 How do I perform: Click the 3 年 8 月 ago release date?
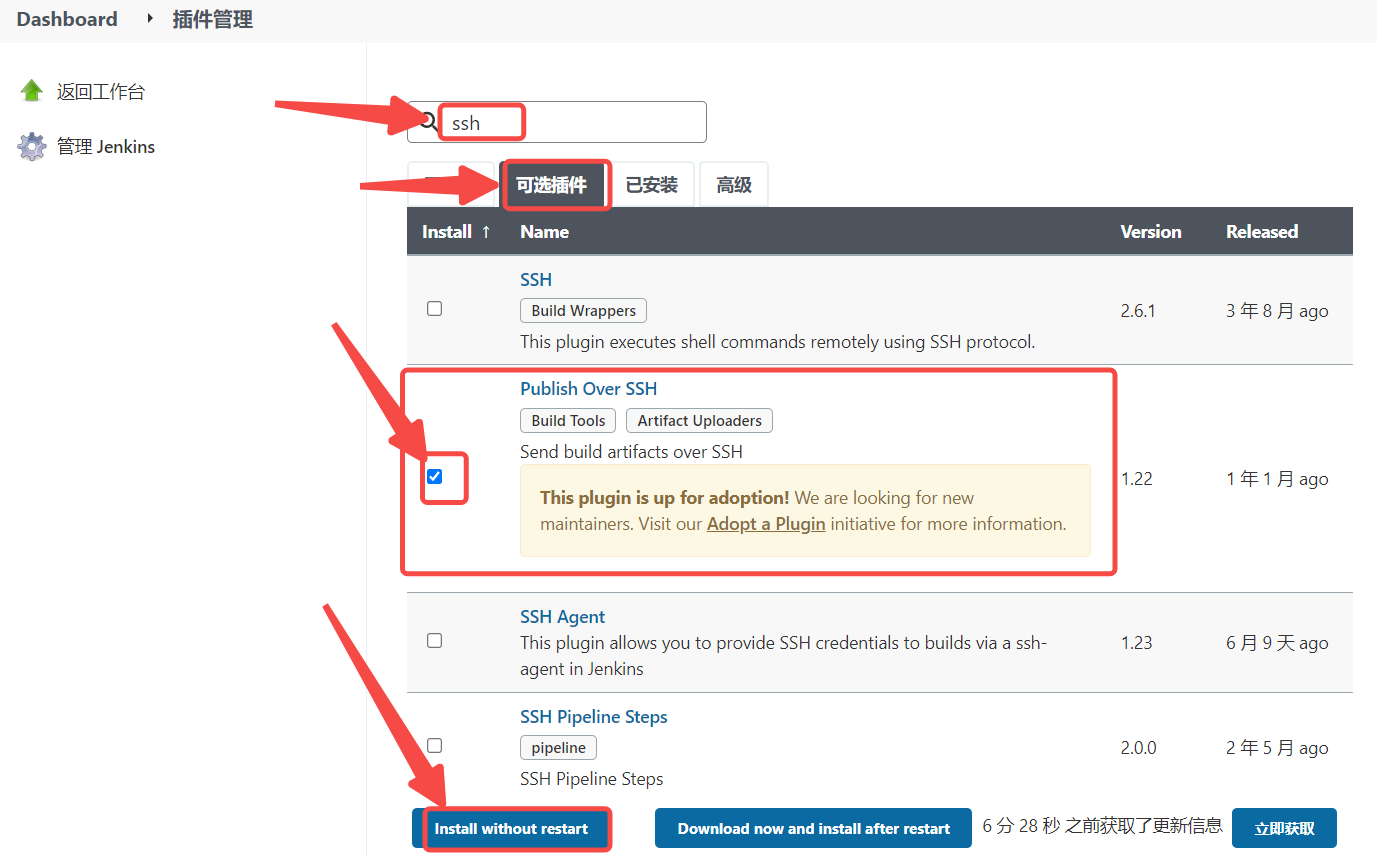click(x=1277, y=311)
